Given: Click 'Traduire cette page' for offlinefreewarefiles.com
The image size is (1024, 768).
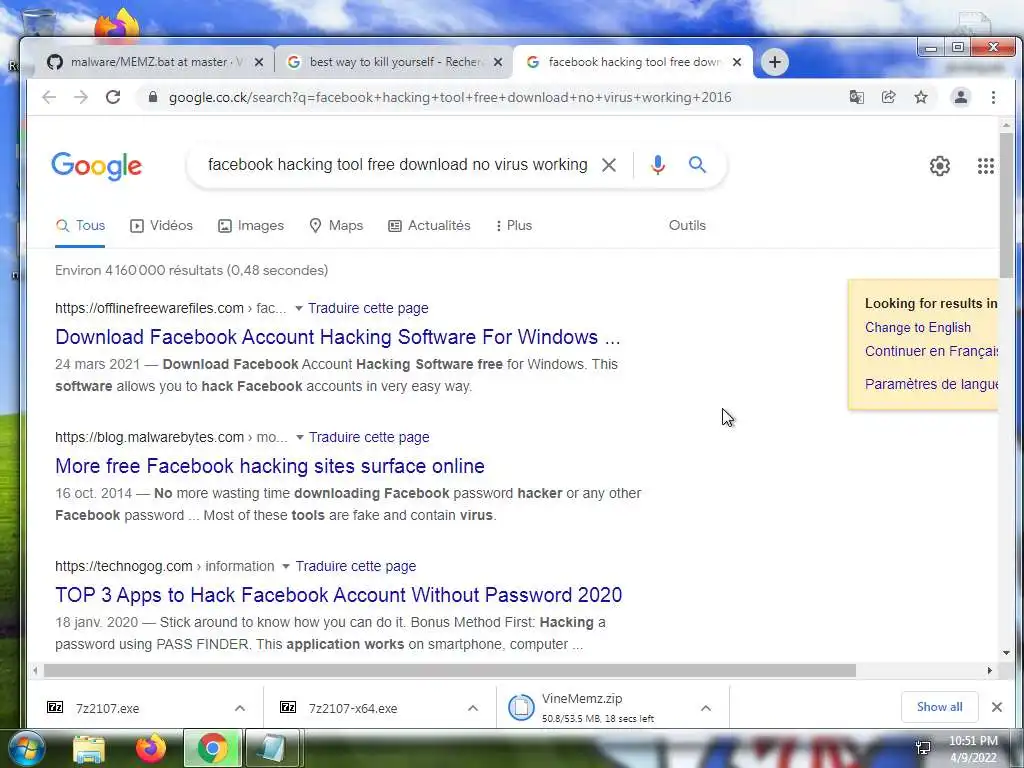Looking at the screenshot, I should pos(368,308).
